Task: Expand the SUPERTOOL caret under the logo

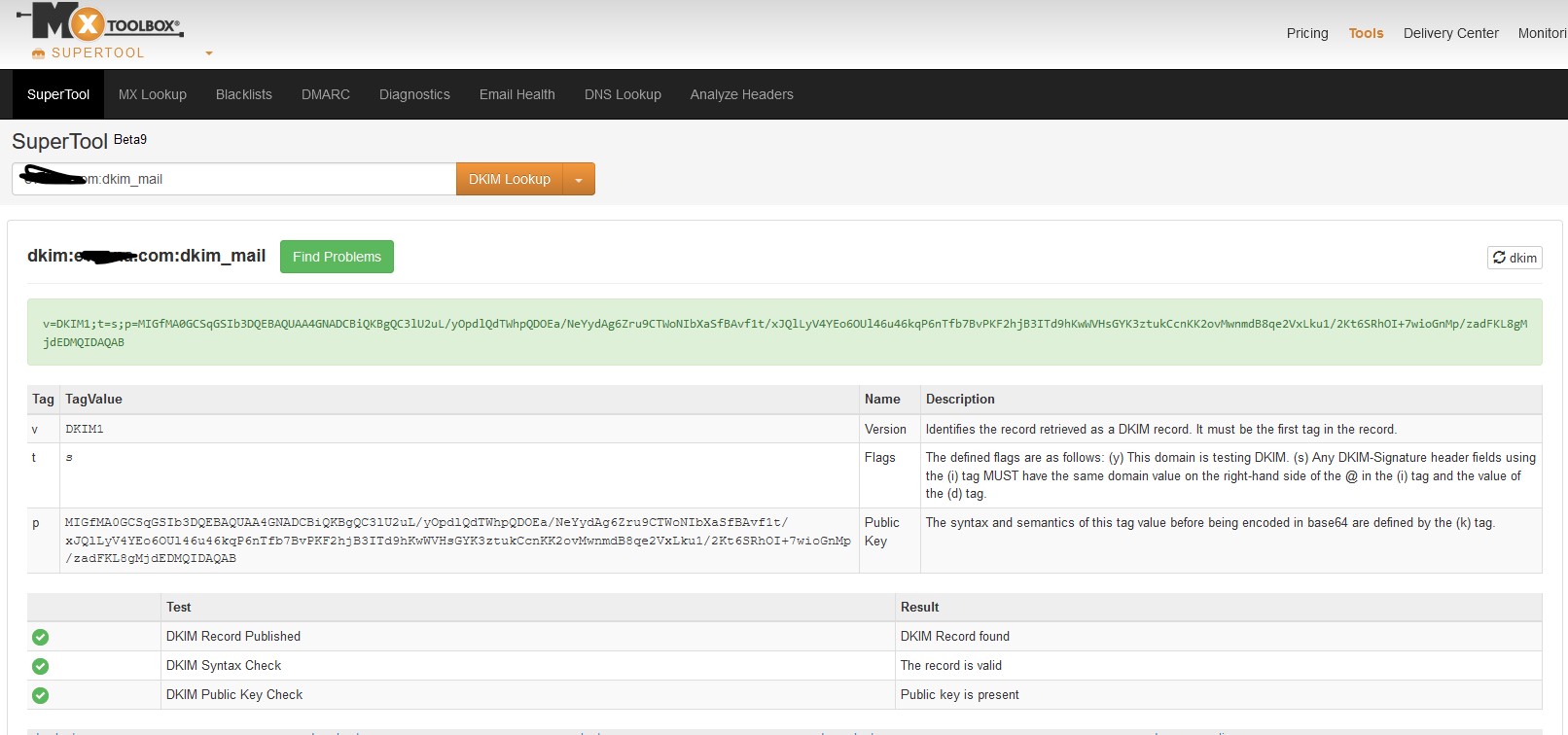Action: (208, 53)
